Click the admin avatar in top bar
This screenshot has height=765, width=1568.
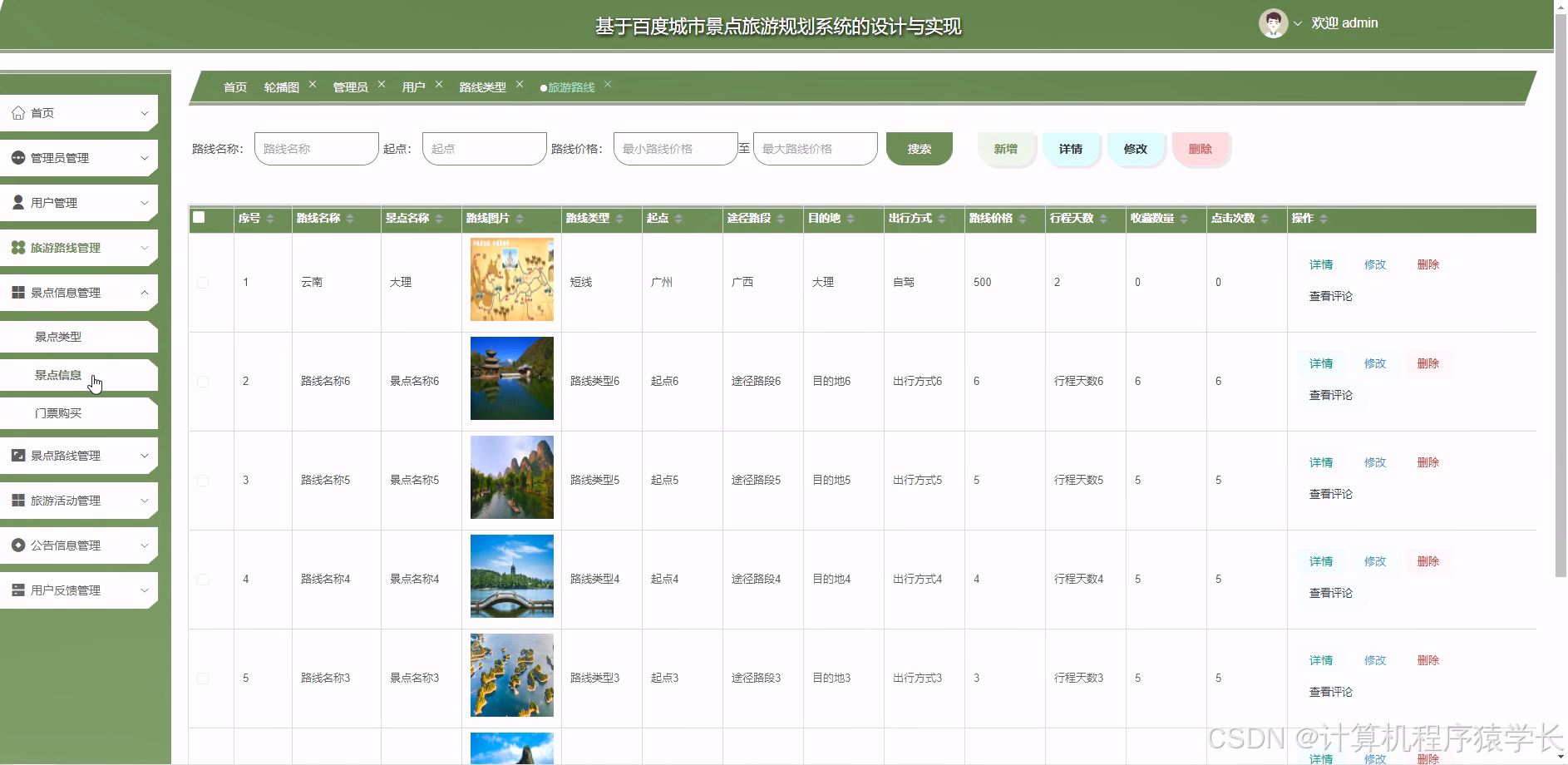pyautogui.click(x=1272, y=22)
